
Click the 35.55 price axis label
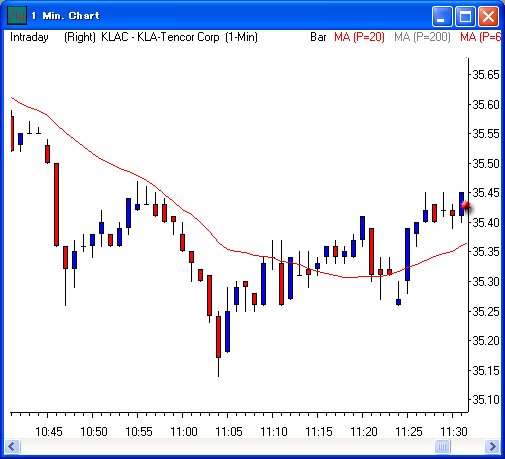point(486,134)
